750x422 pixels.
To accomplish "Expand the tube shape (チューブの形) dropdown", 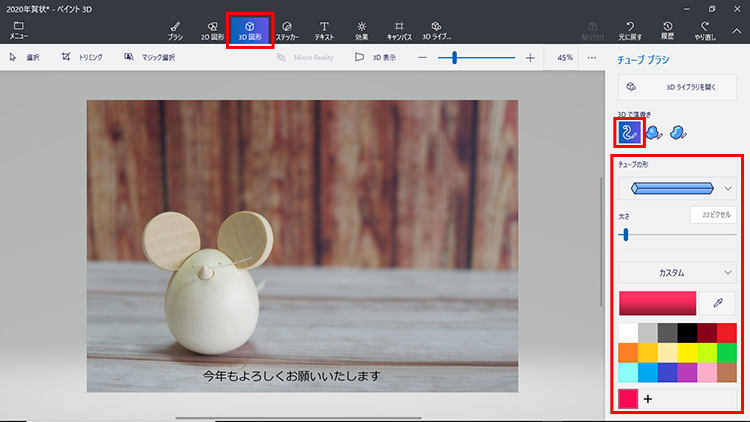I will (x=677, y=187).
